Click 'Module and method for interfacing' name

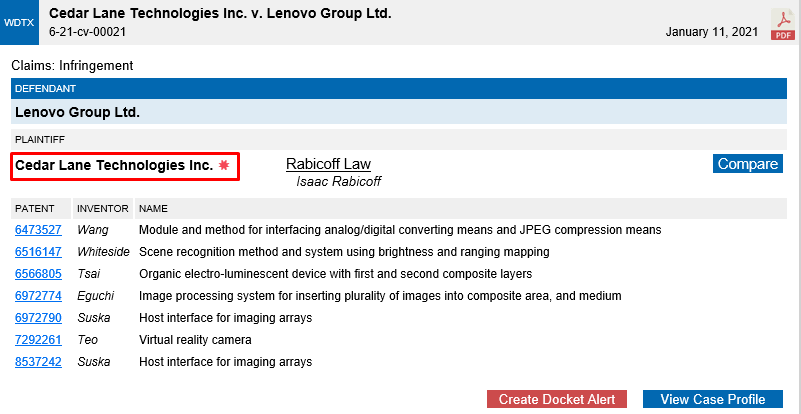(400, 230)
